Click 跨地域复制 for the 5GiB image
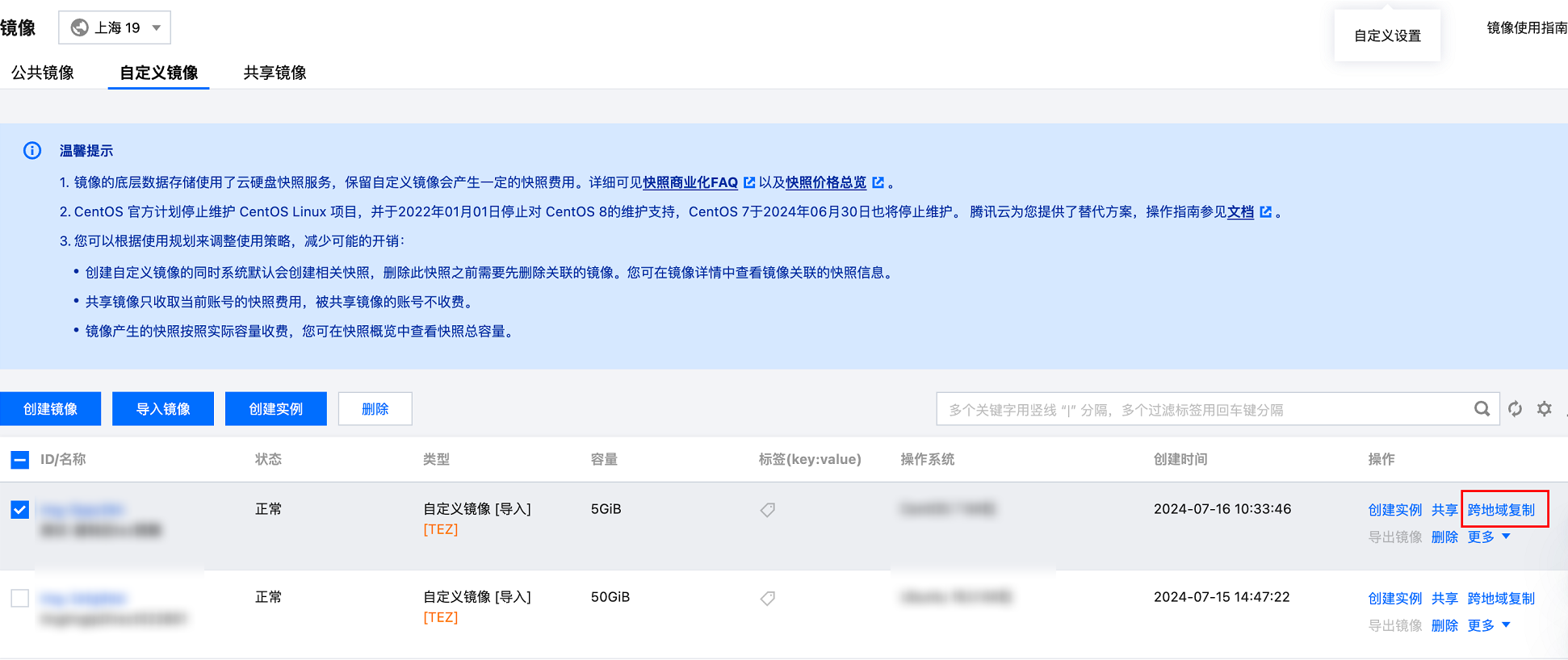This screenshot has height=660, width=1568. coord(1501,510)
